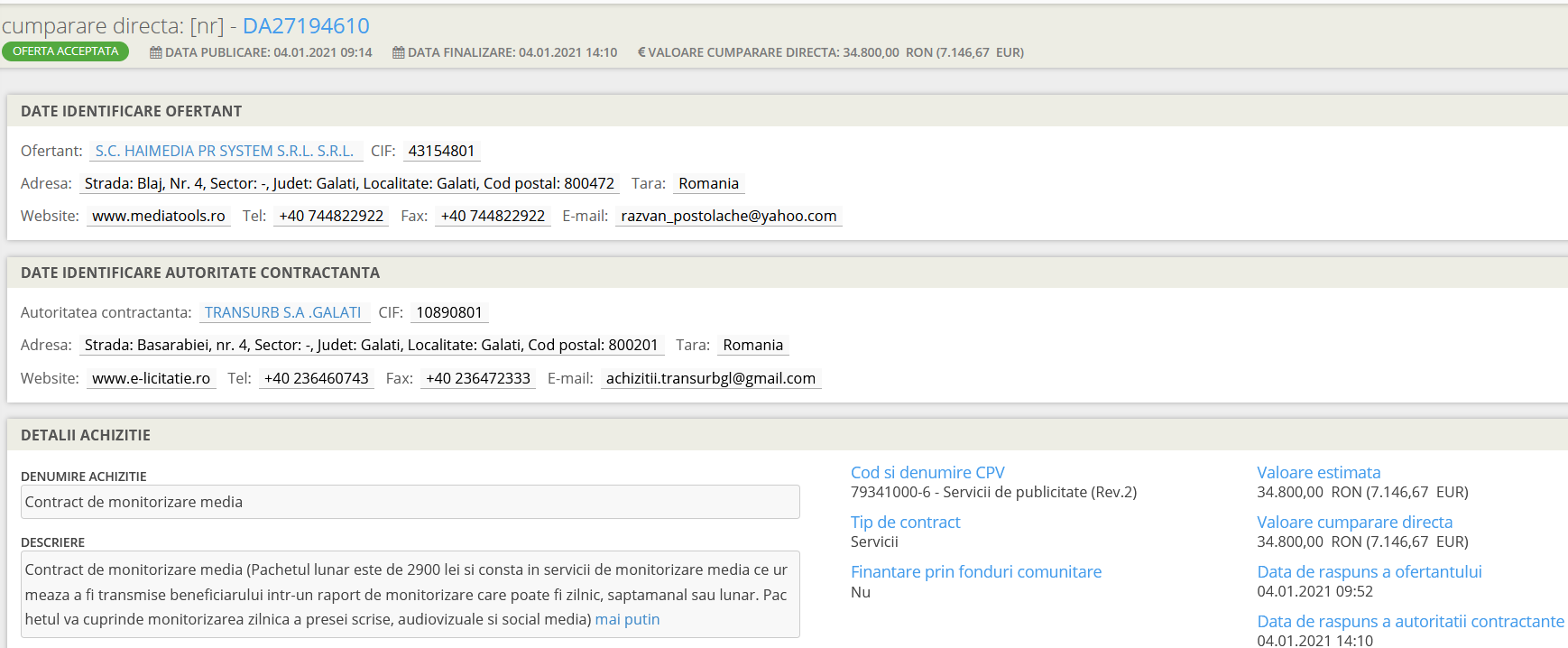Click 'Data de raspuns a ofertantului' label
1568x648 pixels.
[1369, 571]
